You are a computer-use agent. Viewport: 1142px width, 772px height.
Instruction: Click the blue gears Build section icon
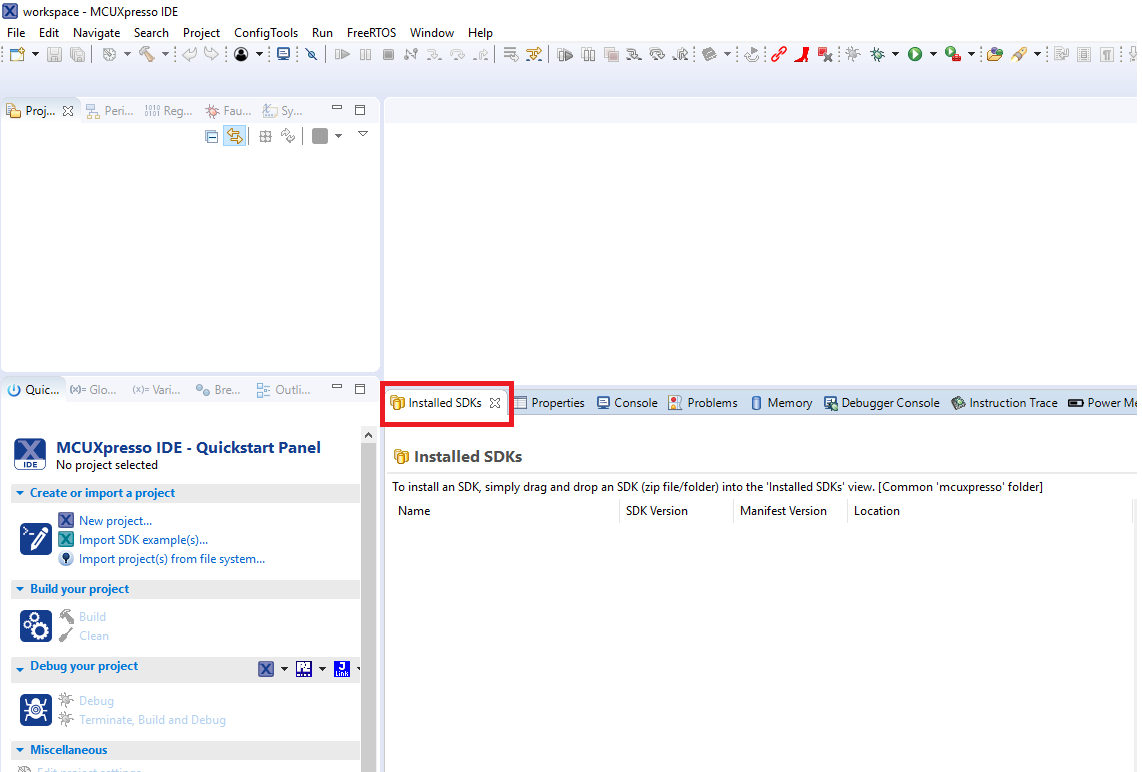(36, 626)
